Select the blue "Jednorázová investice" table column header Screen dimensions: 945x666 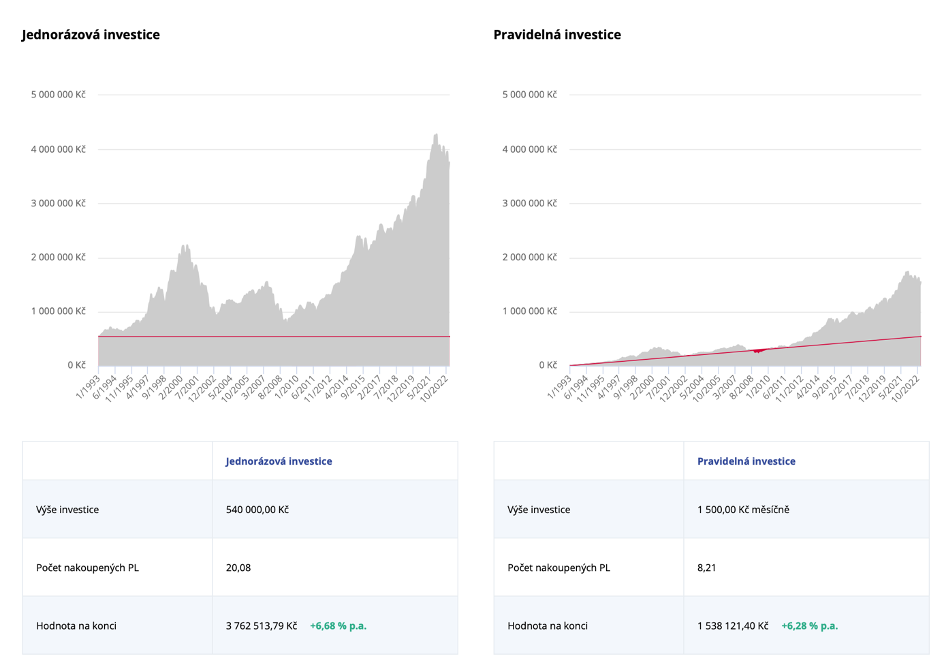point(279,461)
